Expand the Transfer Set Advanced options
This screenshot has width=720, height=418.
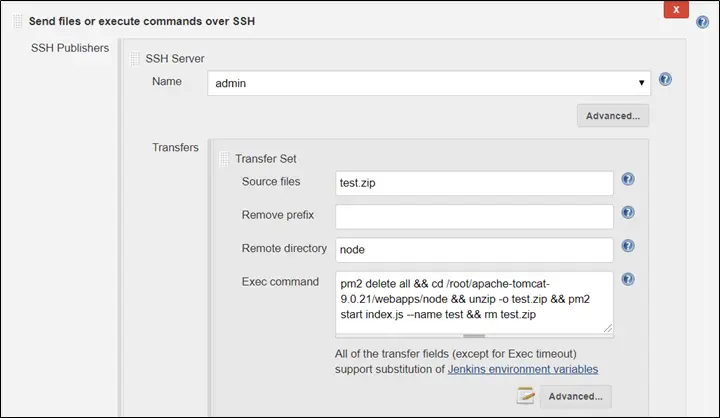575,397
